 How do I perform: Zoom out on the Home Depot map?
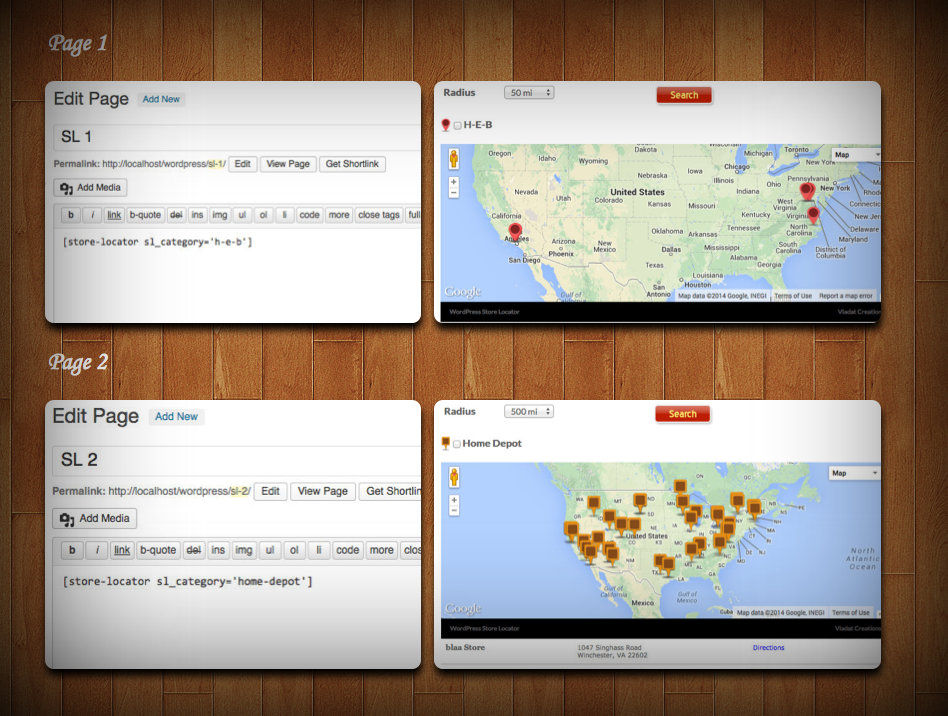[453, 511]
